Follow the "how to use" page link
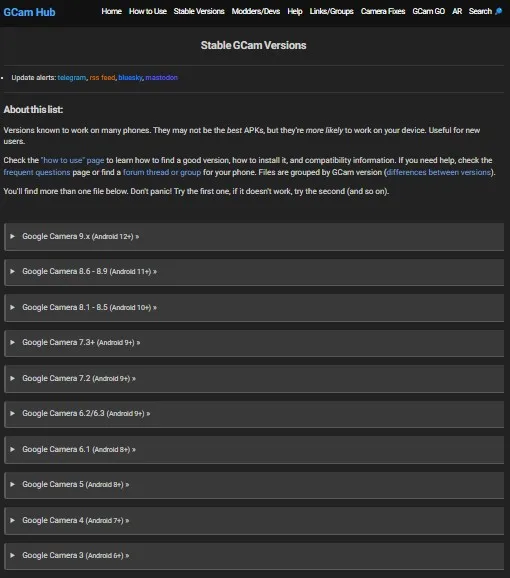This screenshot has width=510, height=578. 73,160
